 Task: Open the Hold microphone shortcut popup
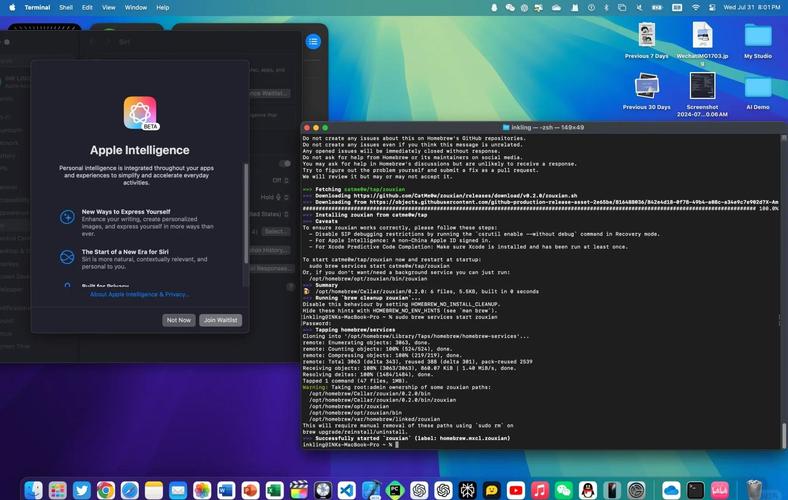tap(274, 197)
